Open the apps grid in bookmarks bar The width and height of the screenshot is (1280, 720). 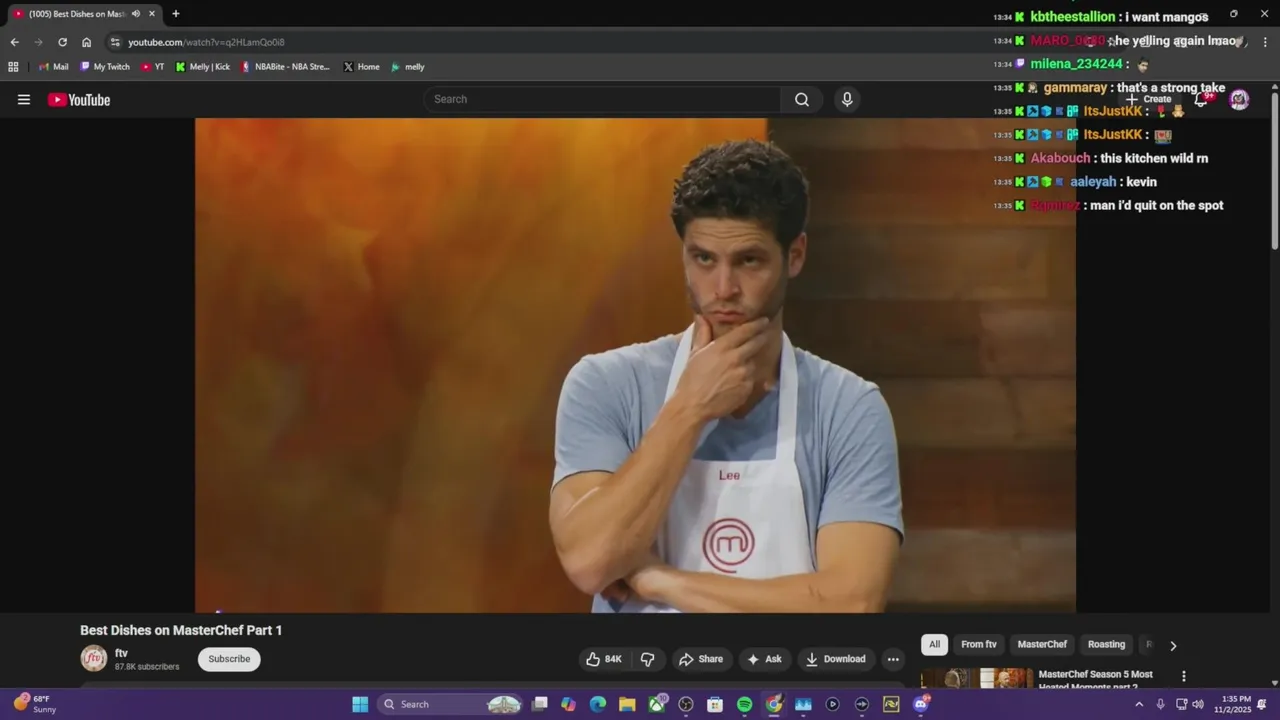click(13, 67)
